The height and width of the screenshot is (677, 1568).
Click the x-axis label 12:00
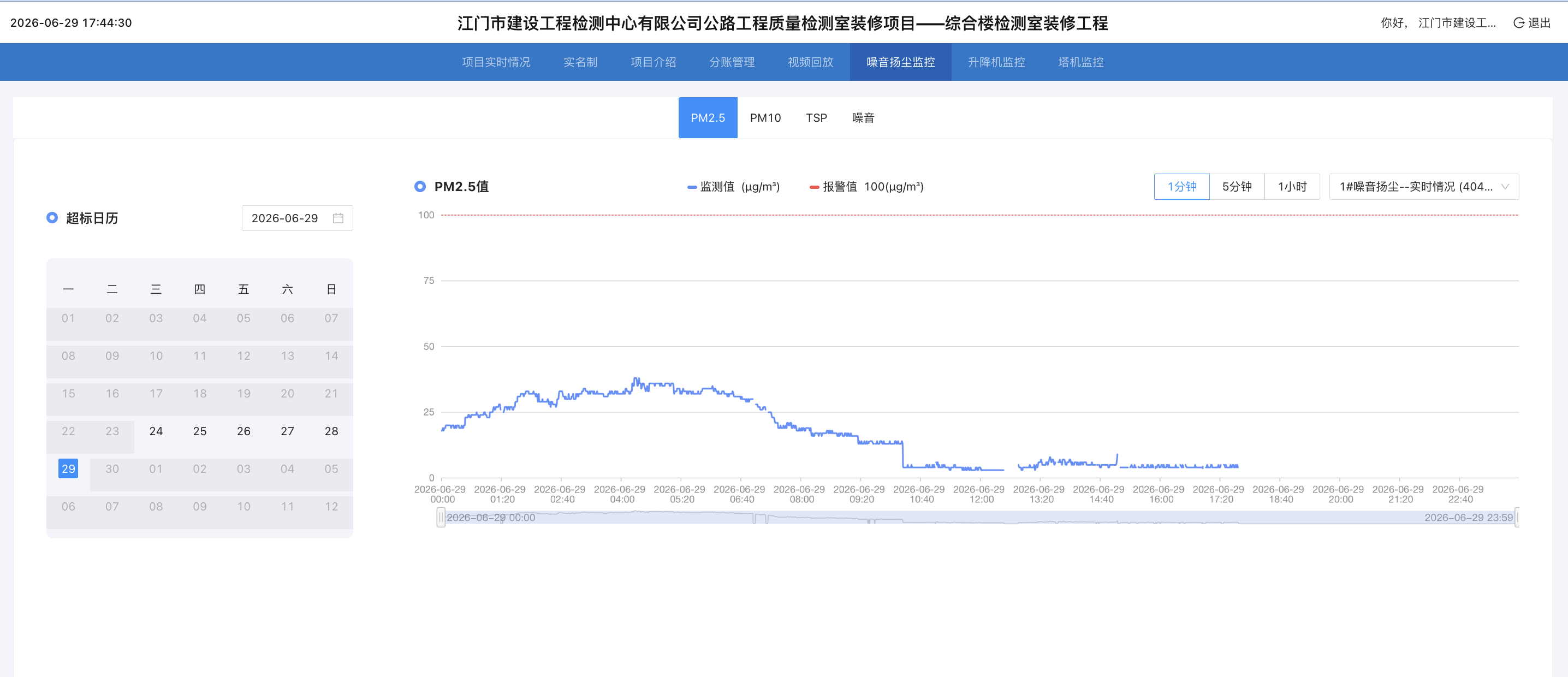point(979,494)
